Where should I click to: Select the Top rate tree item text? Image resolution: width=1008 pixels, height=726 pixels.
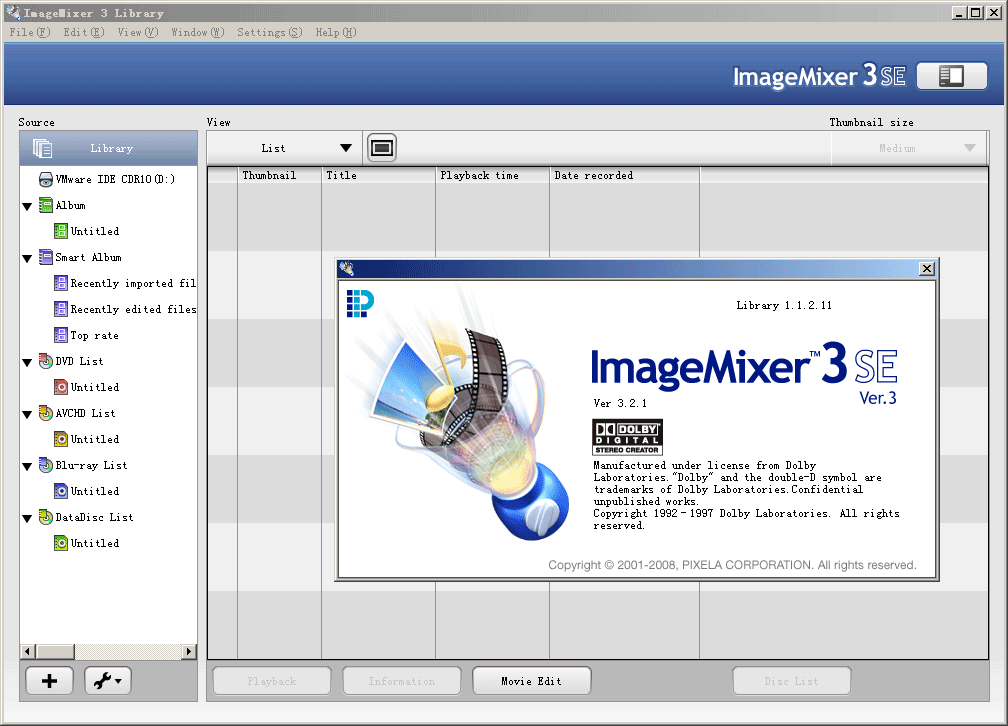(x=94, y=335)
